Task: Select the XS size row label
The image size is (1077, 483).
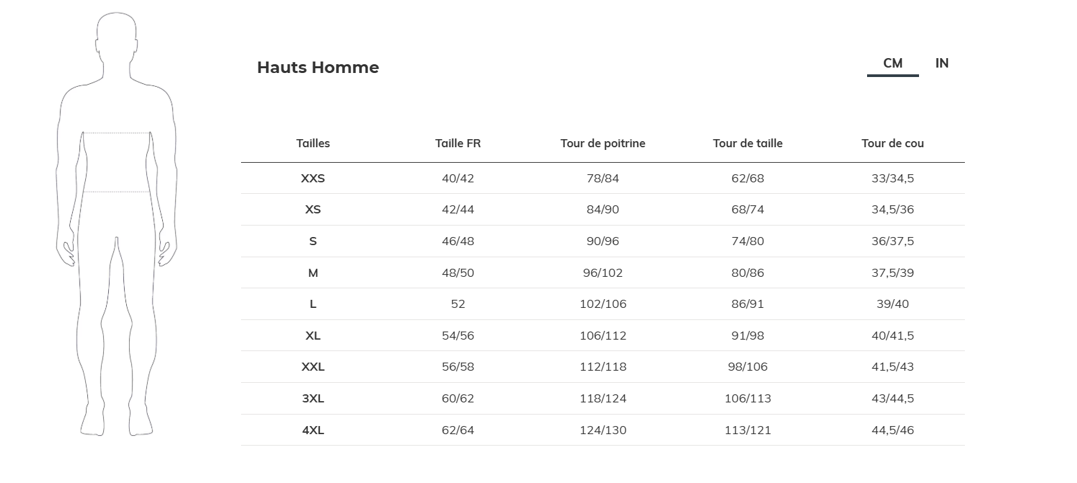Action: 313,210
